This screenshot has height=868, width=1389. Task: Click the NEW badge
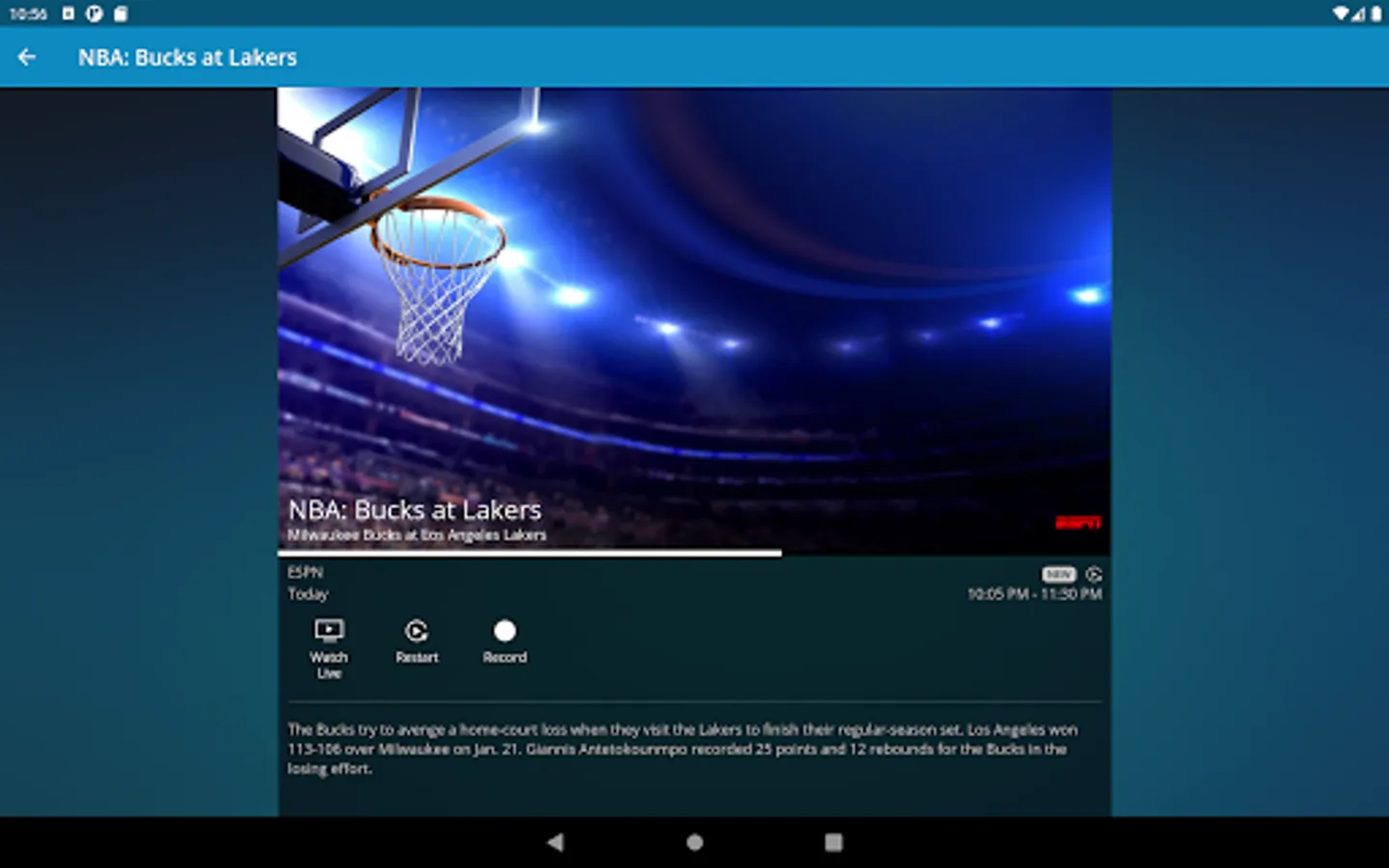point(1058,574)
